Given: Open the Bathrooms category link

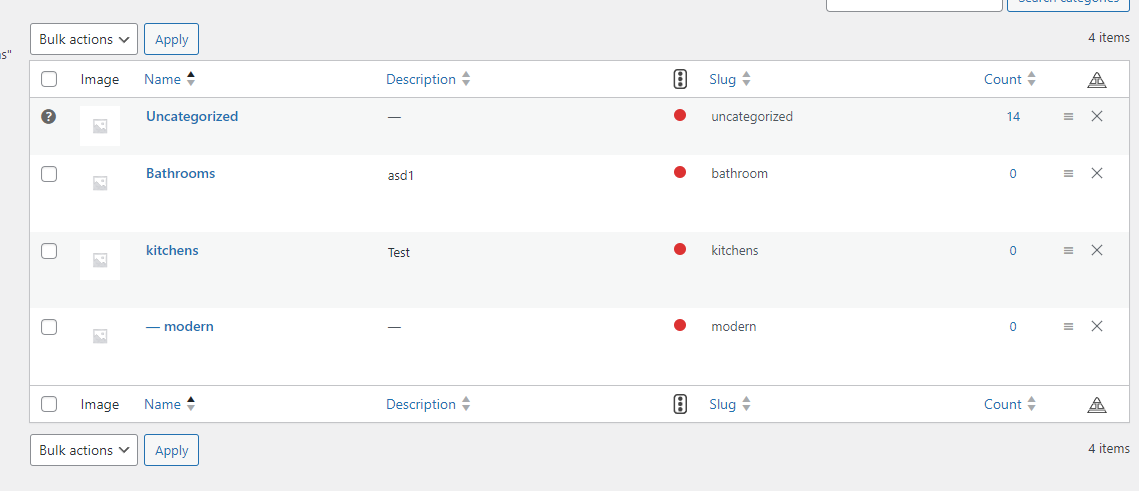Looking at the screenshot, I should click(180, 173).
